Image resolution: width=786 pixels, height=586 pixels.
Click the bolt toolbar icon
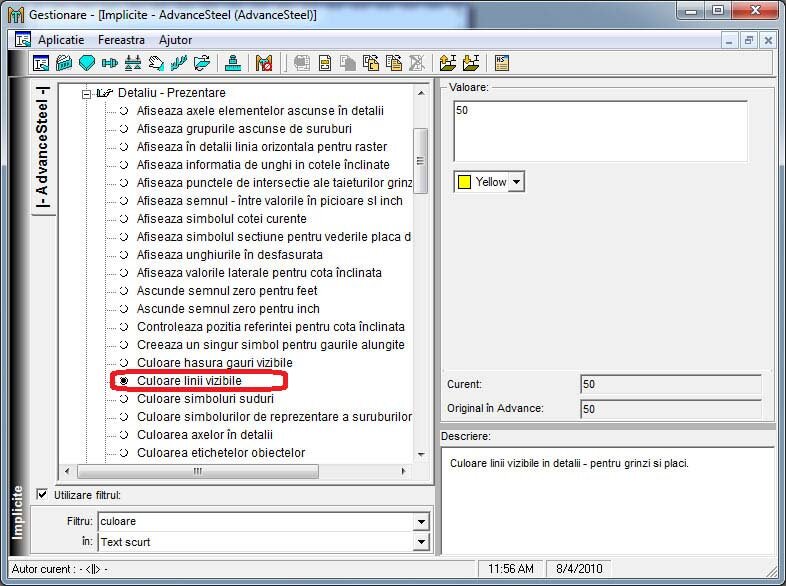tap(110, 63)
